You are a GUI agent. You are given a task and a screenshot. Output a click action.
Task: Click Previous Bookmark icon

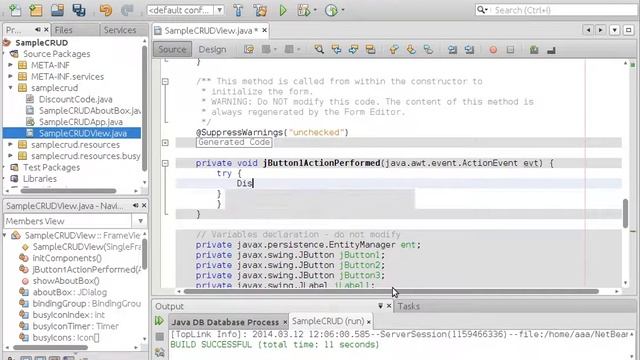(x=394, y=49)
